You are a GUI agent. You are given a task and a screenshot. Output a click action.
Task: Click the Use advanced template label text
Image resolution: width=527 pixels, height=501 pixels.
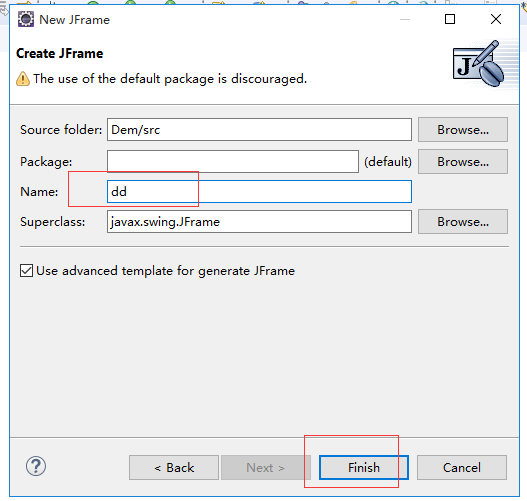point(165,271)
